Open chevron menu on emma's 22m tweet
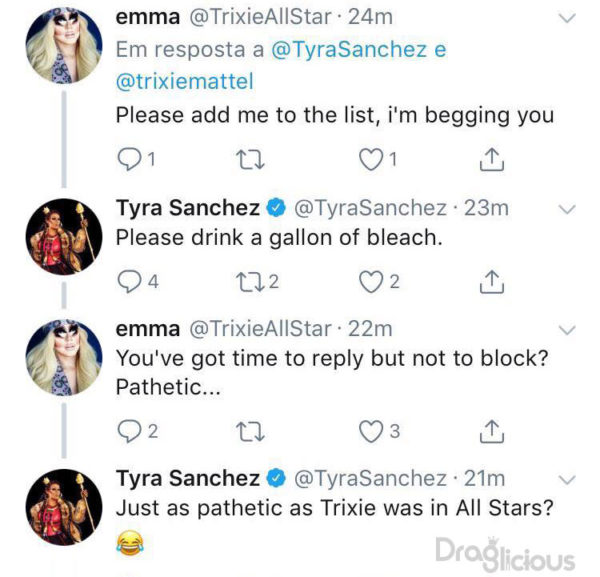600x577 pixels. coord(567,330)
